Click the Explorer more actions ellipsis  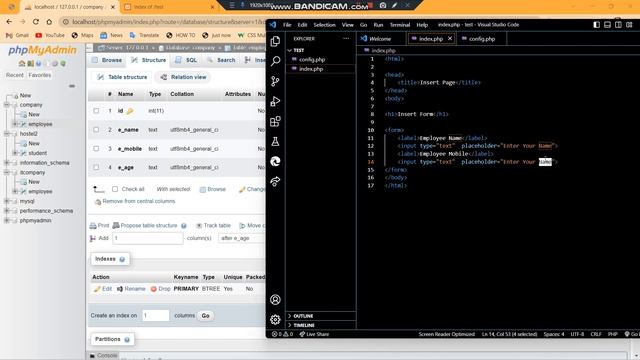point(346,38)
